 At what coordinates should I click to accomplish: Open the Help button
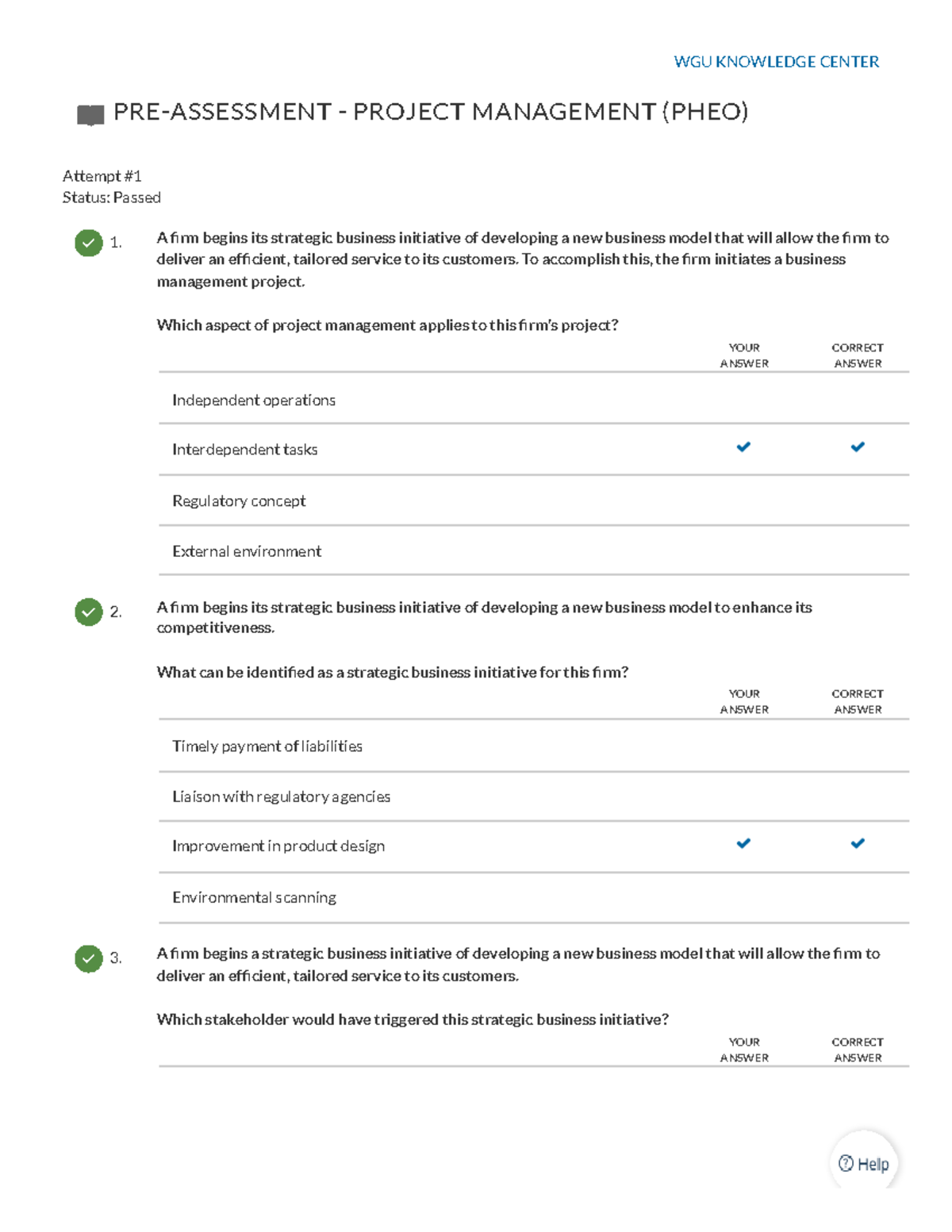click(x=864, y=1164)
